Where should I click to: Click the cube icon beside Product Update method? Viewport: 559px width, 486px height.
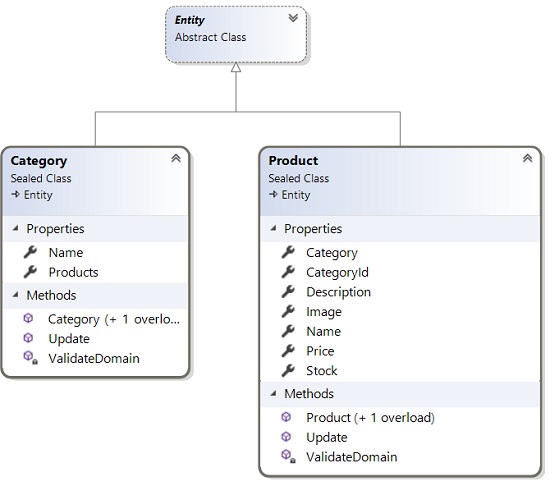coord(286,436)
